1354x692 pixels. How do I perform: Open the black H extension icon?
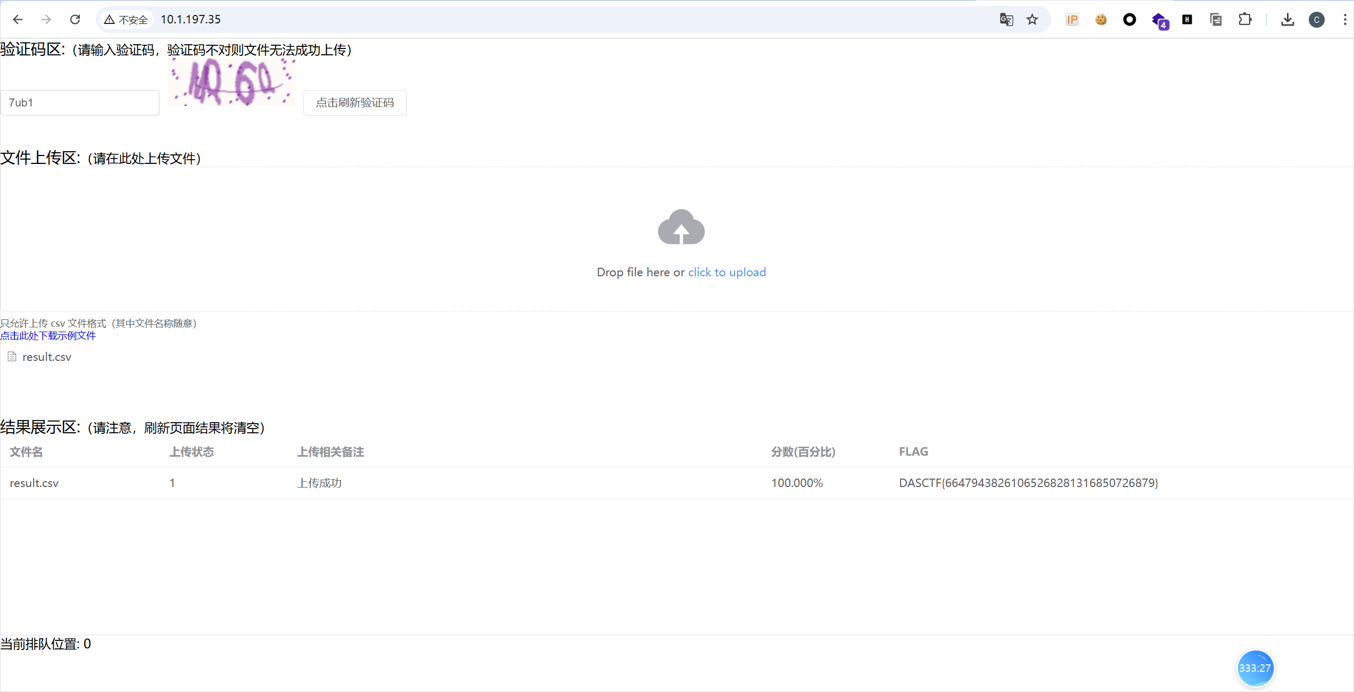click(1187, 20)
